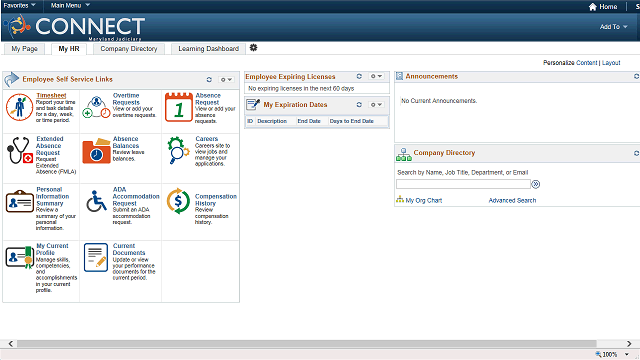Click the Company Directory org chart header icon
This screenshot has width=640, height=360.
[404, 154]
